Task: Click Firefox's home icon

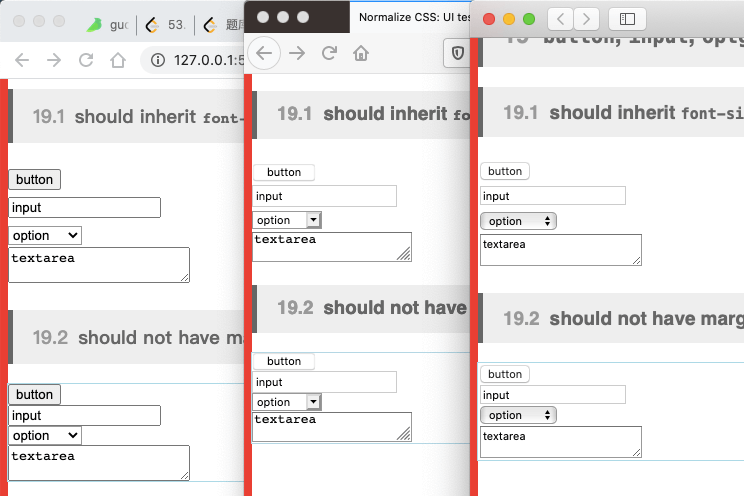Action: point(361,53)
